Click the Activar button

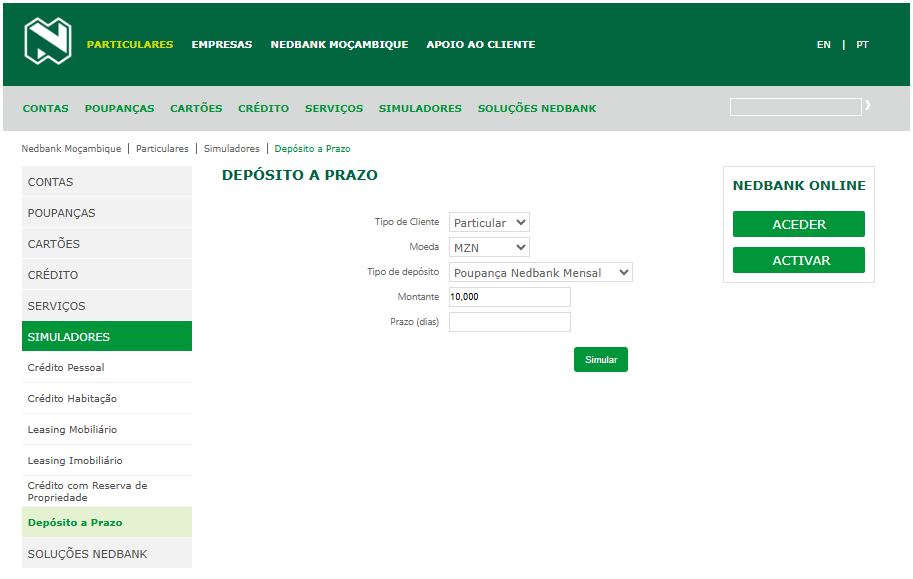point(799,260)
